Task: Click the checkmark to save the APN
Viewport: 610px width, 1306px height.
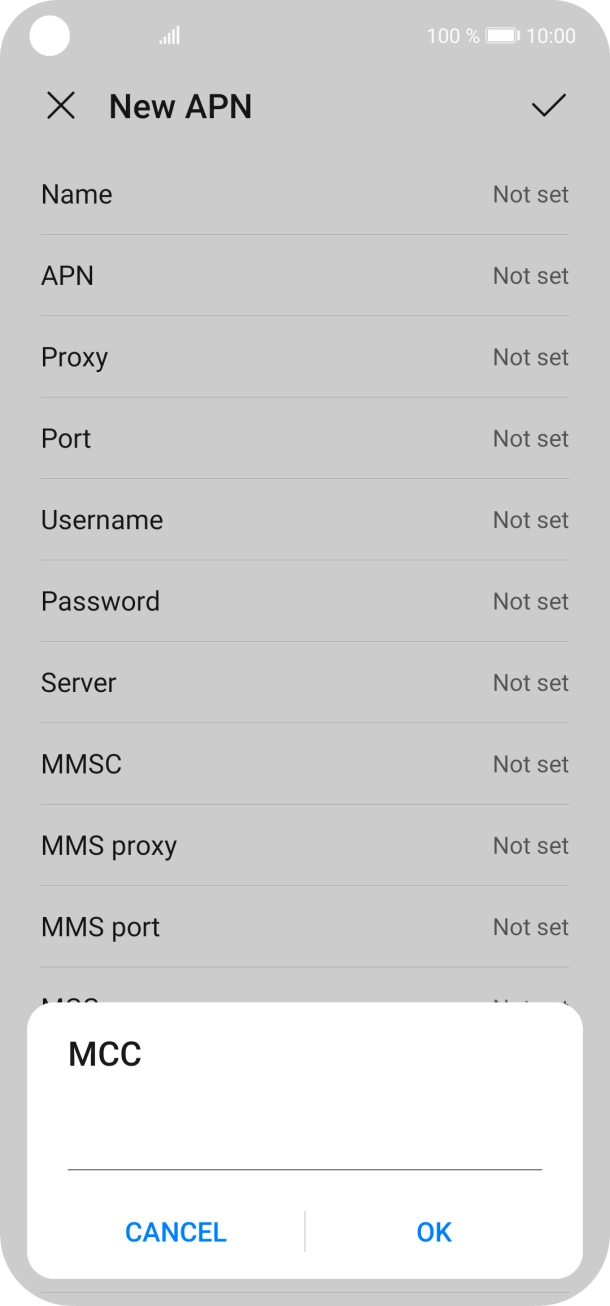Action: tap(547, 106)
